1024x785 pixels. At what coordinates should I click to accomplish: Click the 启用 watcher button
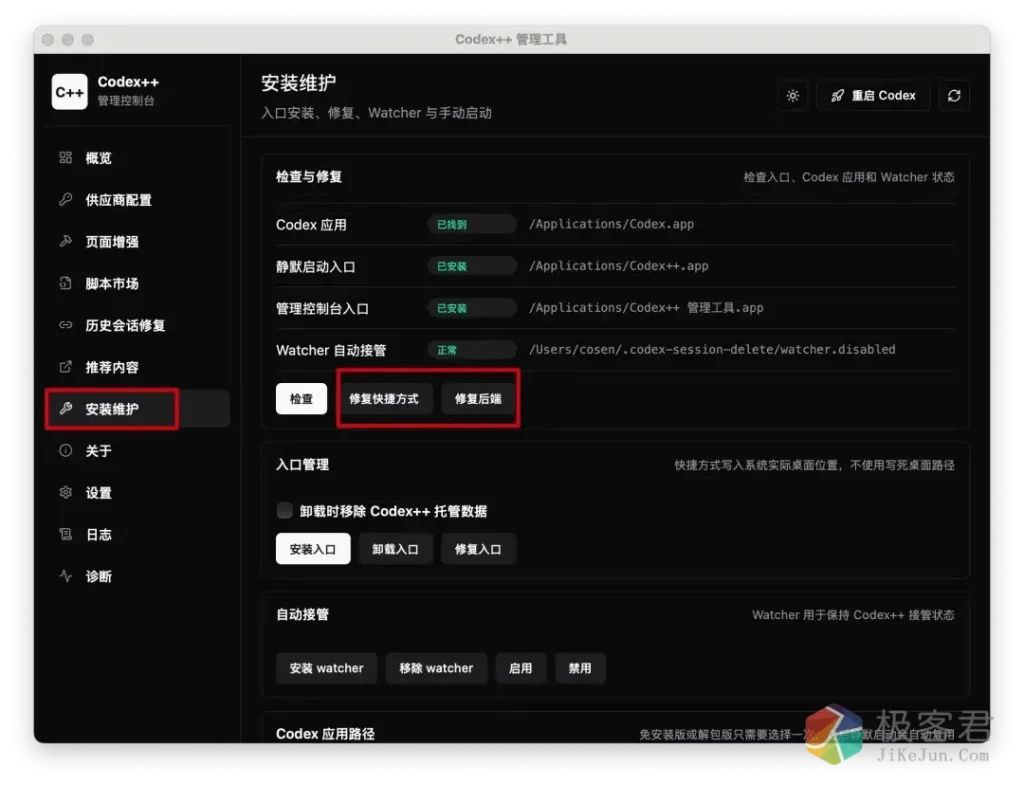tap(520, 668)
